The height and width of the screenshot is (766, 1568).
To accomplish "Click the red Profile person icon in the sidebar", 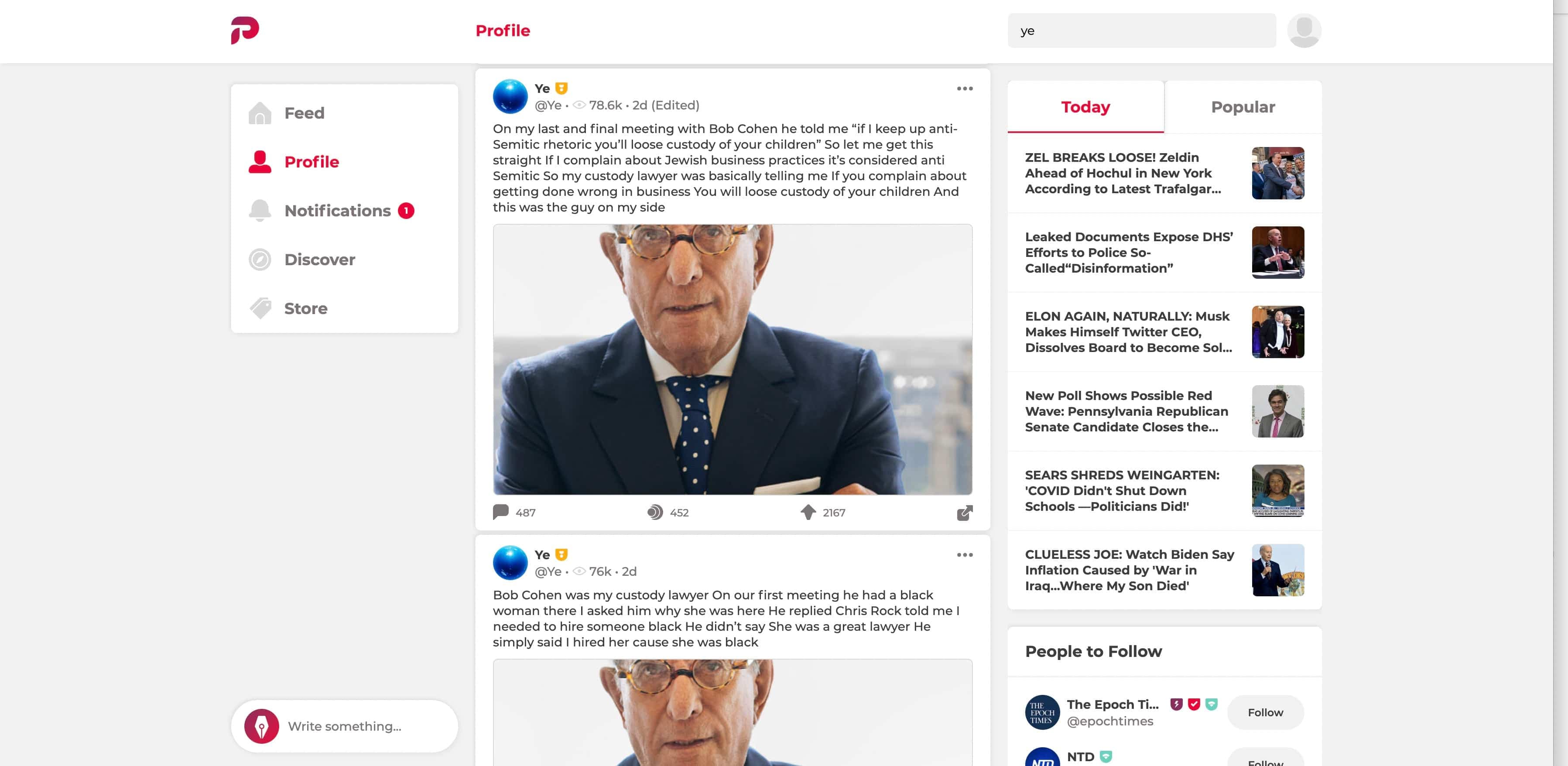I will pyautogui.click(x=260, y=162).
